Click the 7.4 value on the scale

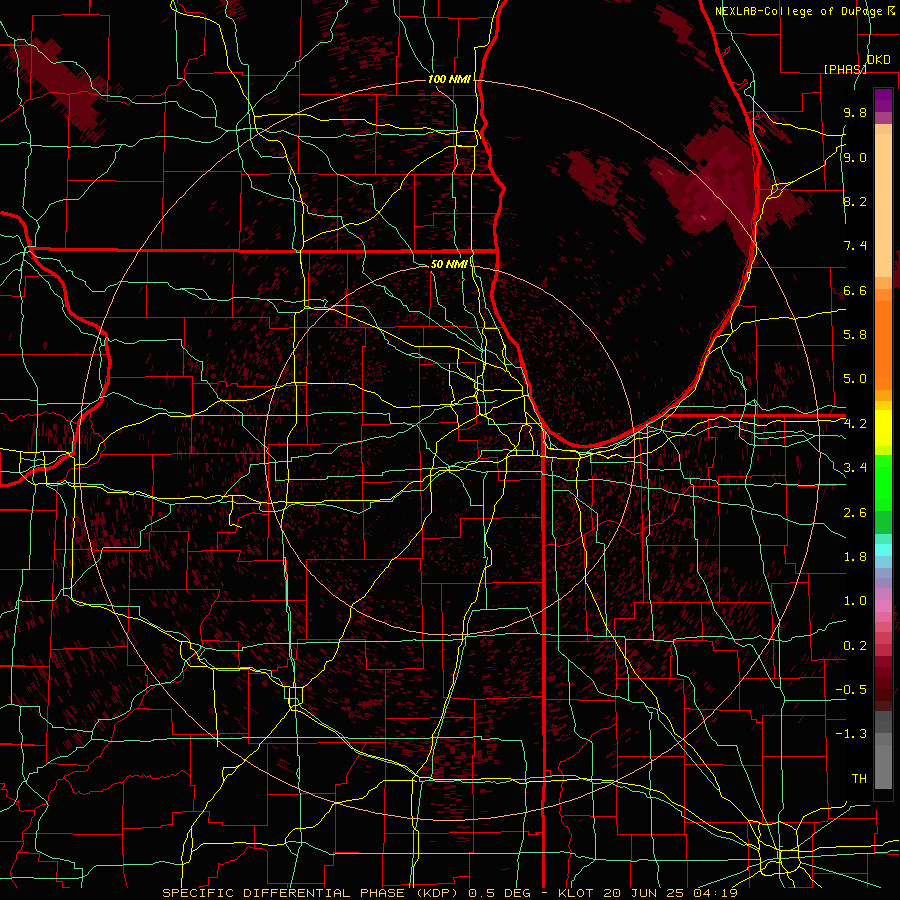(855, 246)
